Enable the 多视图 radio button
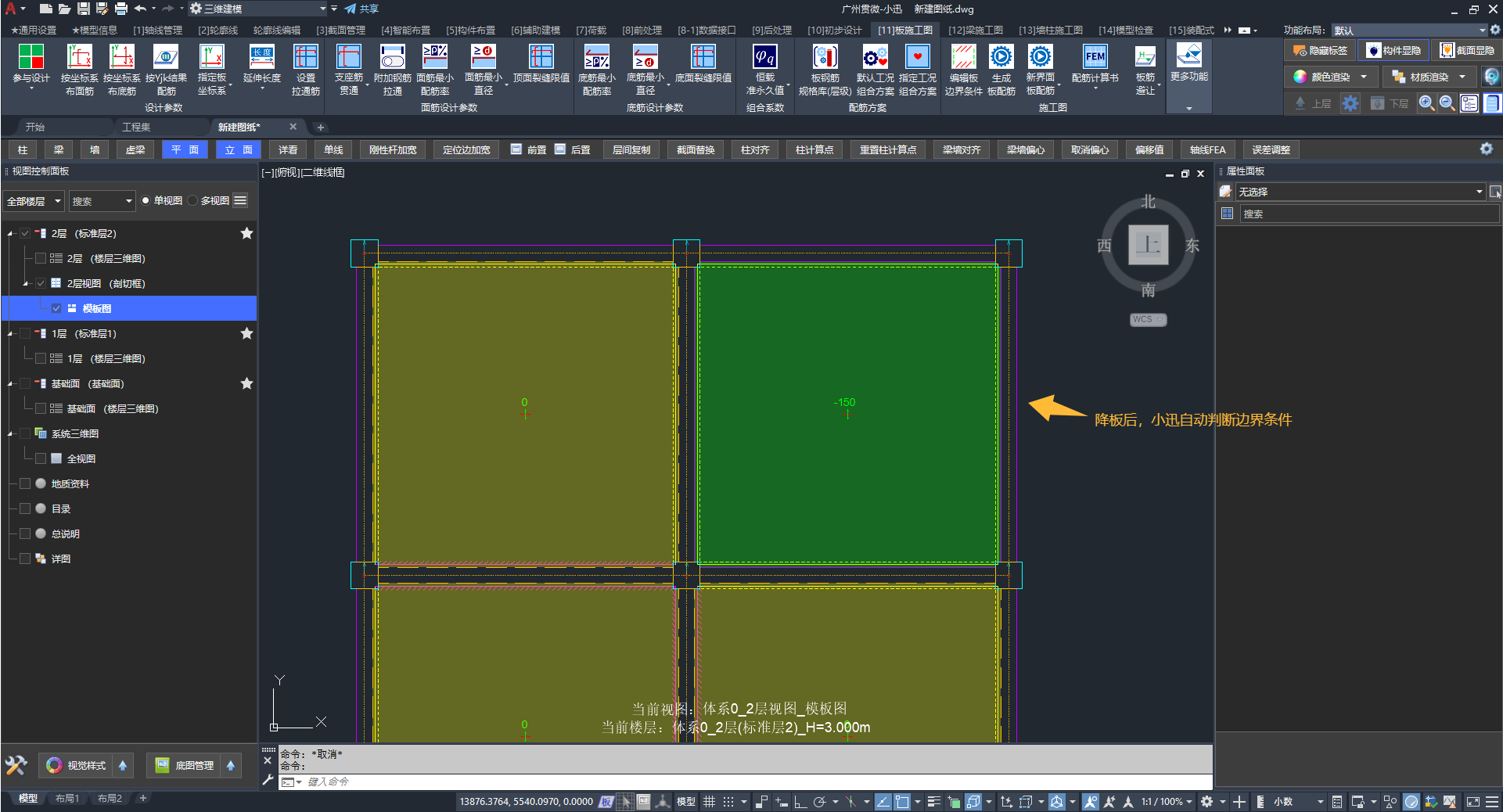 (193, 201)
